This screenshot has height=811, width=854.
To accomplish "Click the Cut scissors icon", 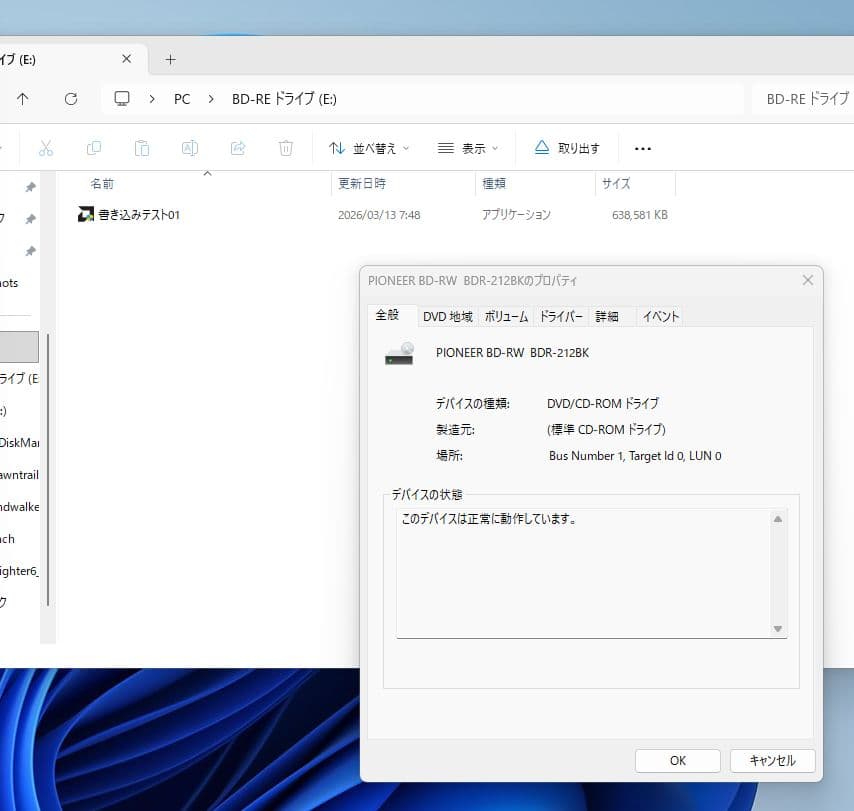I will pos(46,148).
